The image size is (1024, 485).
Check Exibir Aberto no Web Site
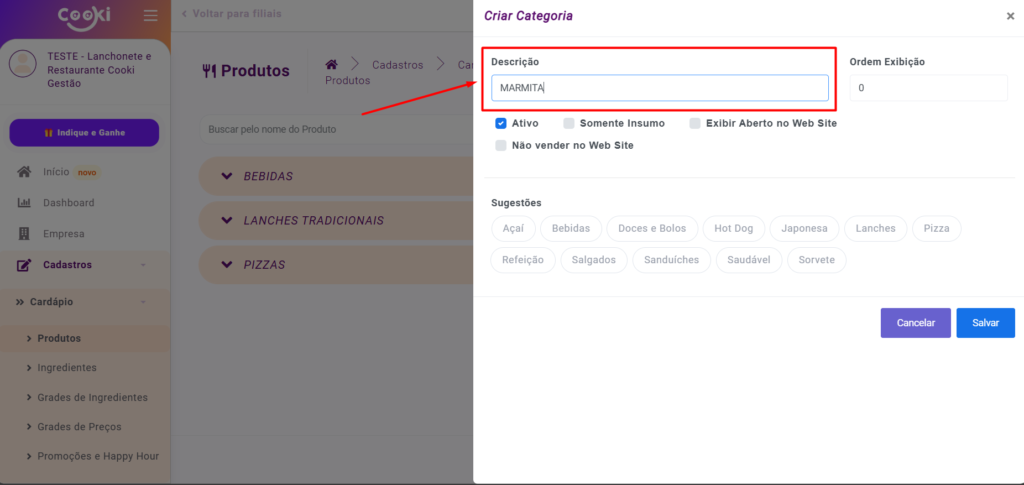695,123
